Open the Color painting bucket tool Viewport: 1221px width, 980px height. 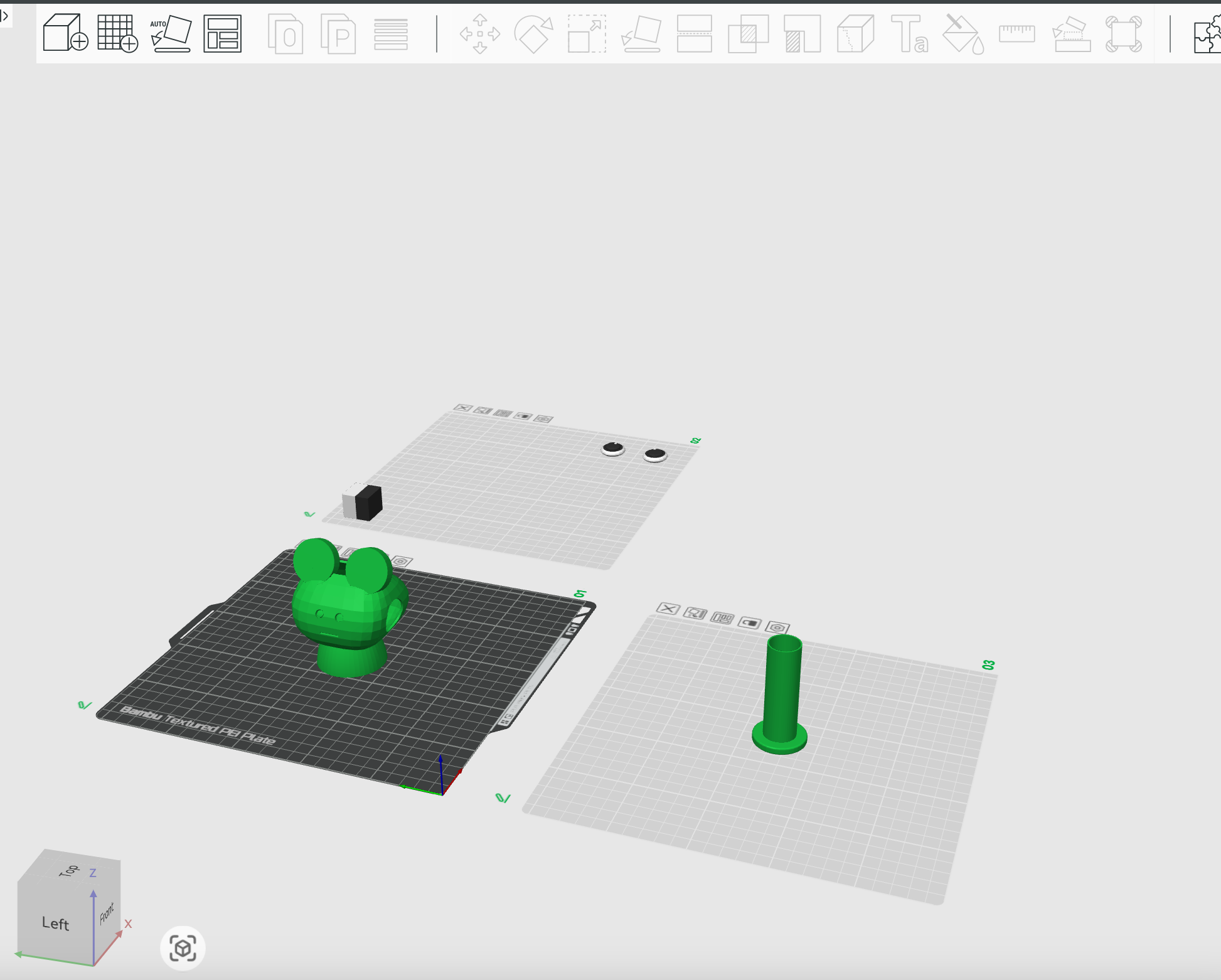pos(964,34)
